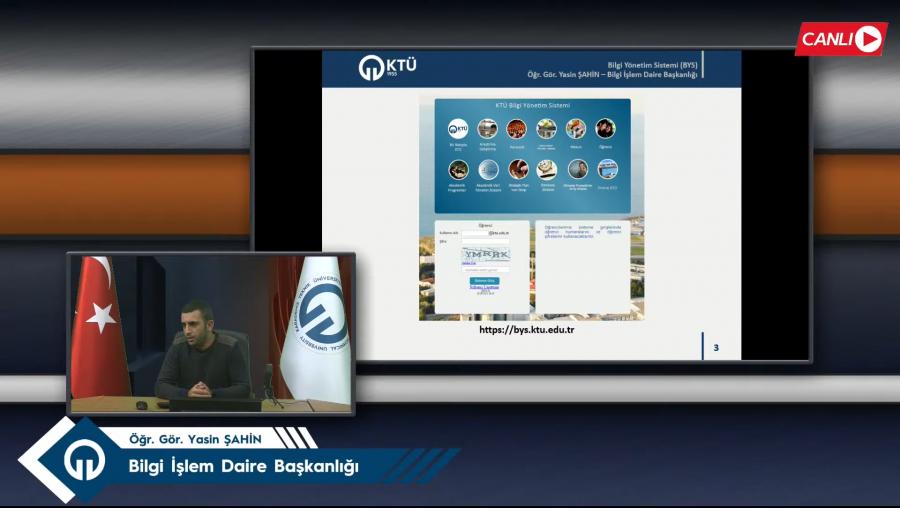Open the Akademik Programlar icon
The width and height of the screenshot is (900, 508).
[x=458, y=169]
